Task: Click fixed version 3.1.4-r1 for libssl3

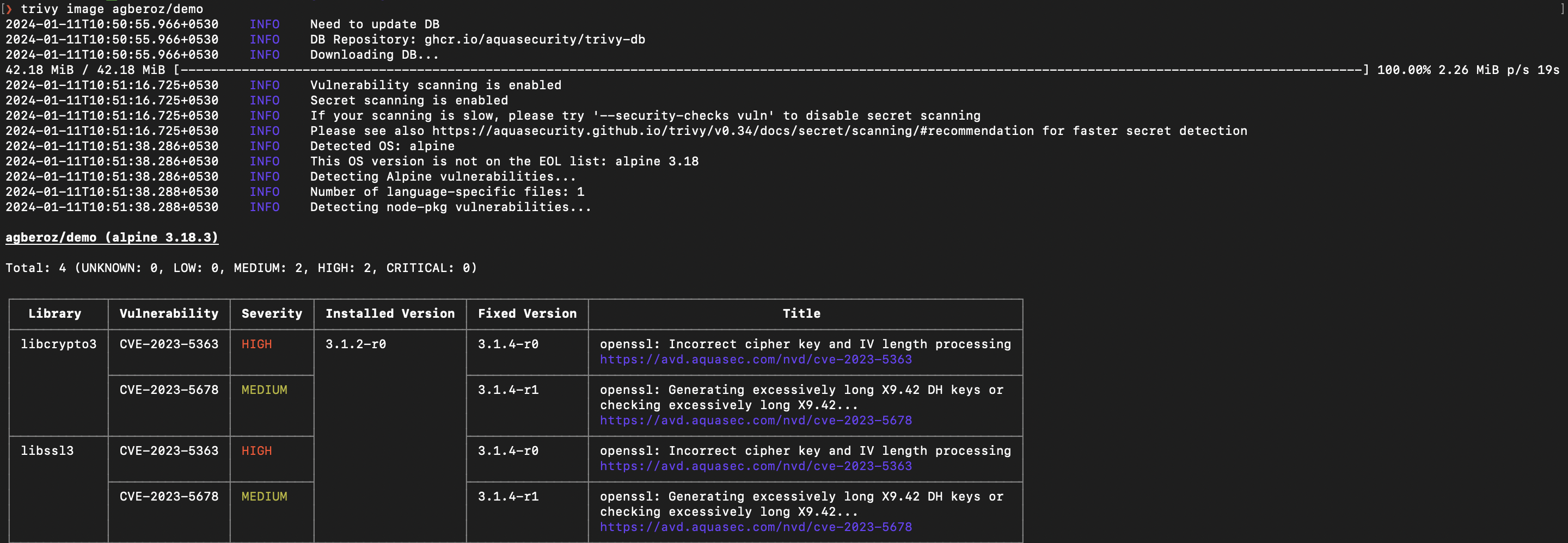Action: [507, 496]
